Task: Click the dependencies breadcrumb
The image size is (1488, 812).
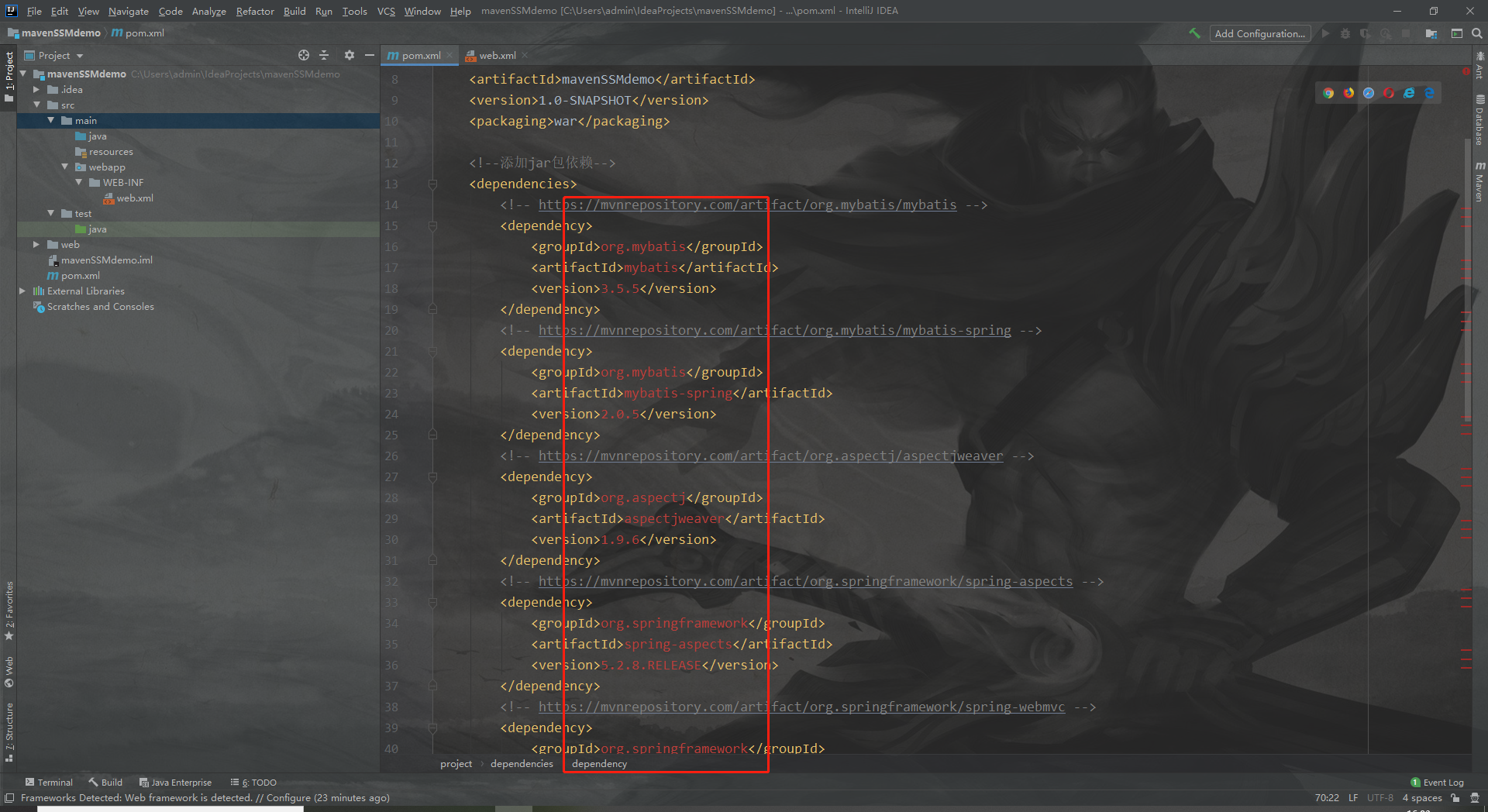Action: [x=522, y=763]
